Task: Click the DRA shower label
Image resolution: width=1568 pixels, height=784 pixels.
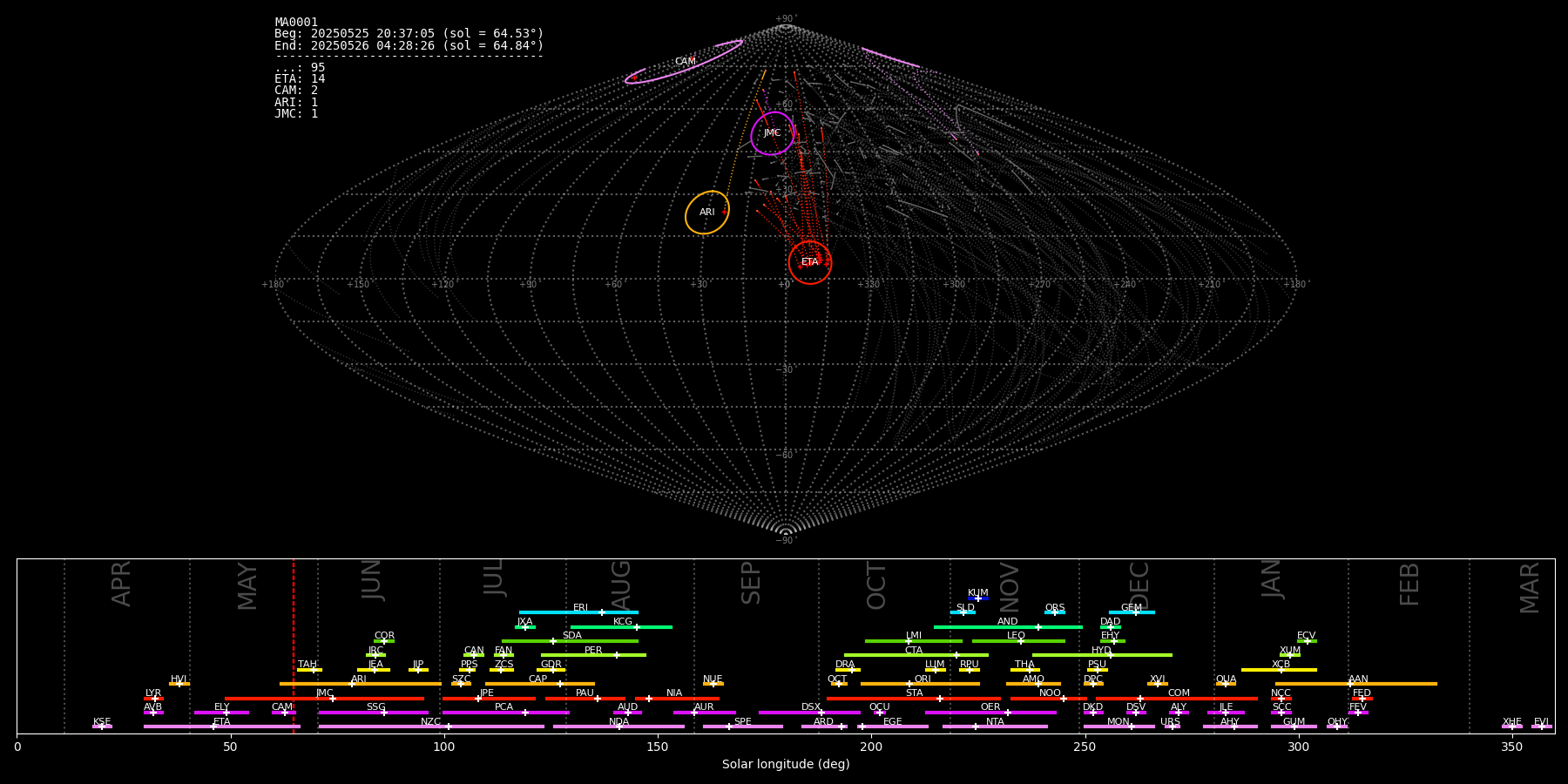Action: [845, 665]
